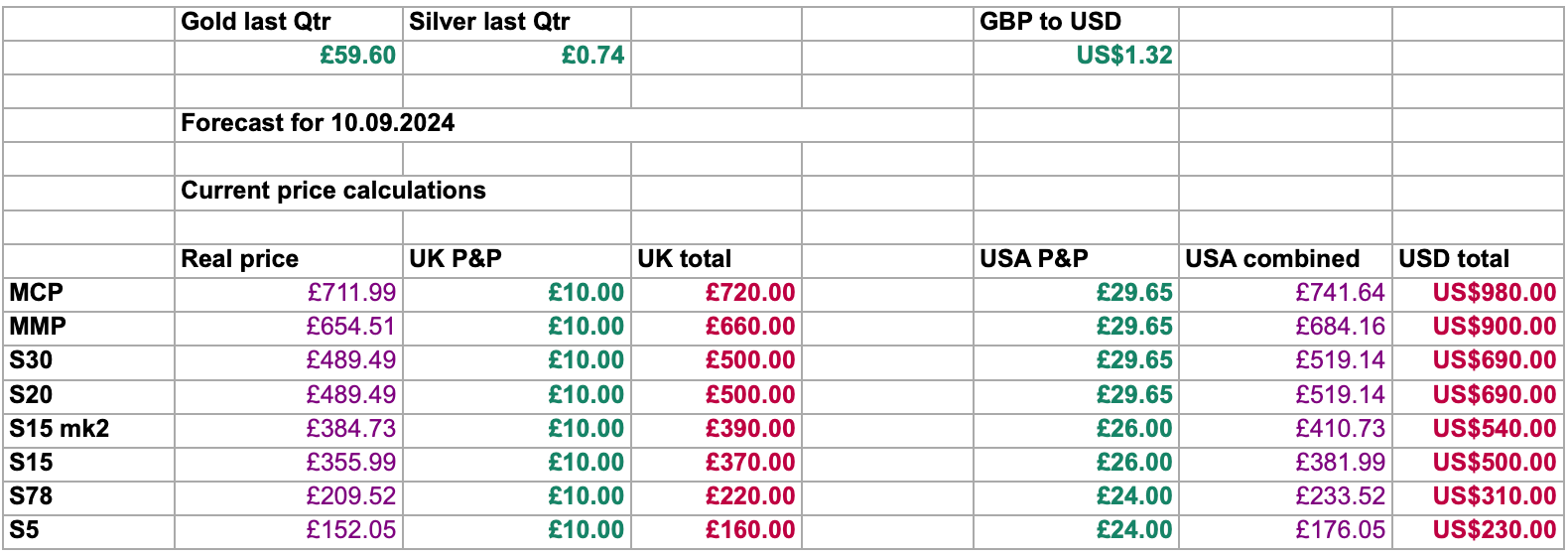Click the S5 USA combined £176.05
The image size is (1568, 556).
pos(1340,530)
